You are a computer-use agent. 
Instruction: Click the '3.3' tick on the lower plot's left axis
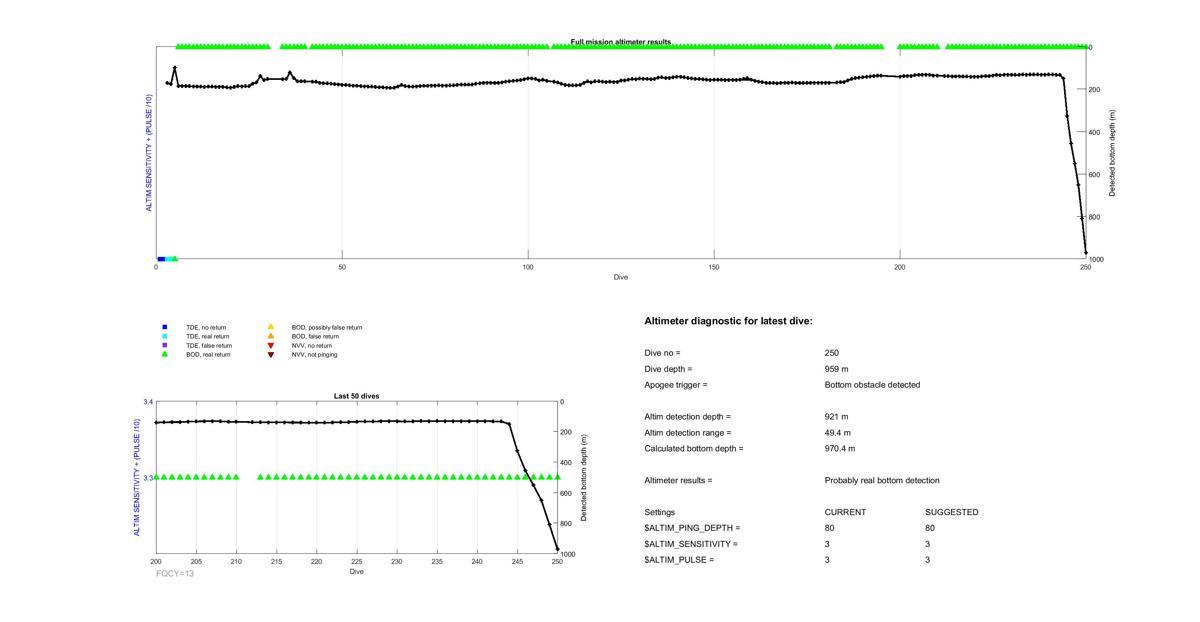tap(148, 478)
